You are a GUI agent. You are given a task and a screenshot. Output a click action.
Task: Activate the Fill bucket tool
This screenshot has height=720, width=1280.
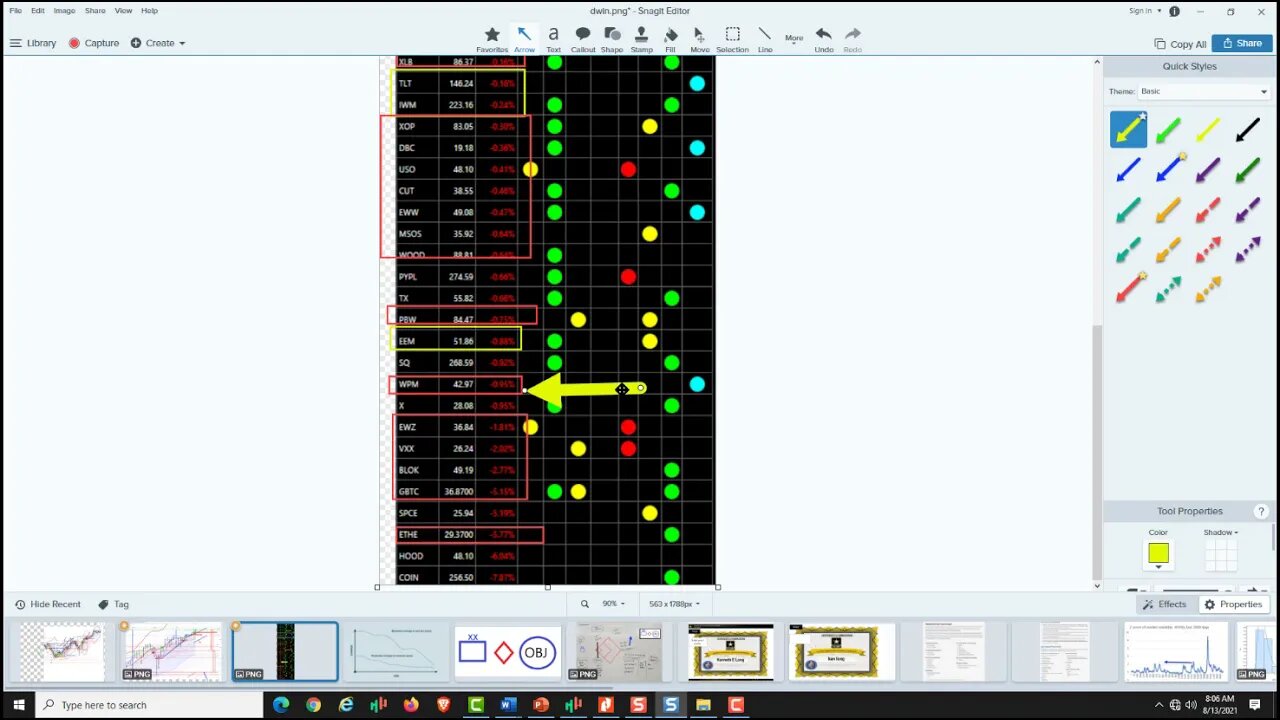(670, 38)
